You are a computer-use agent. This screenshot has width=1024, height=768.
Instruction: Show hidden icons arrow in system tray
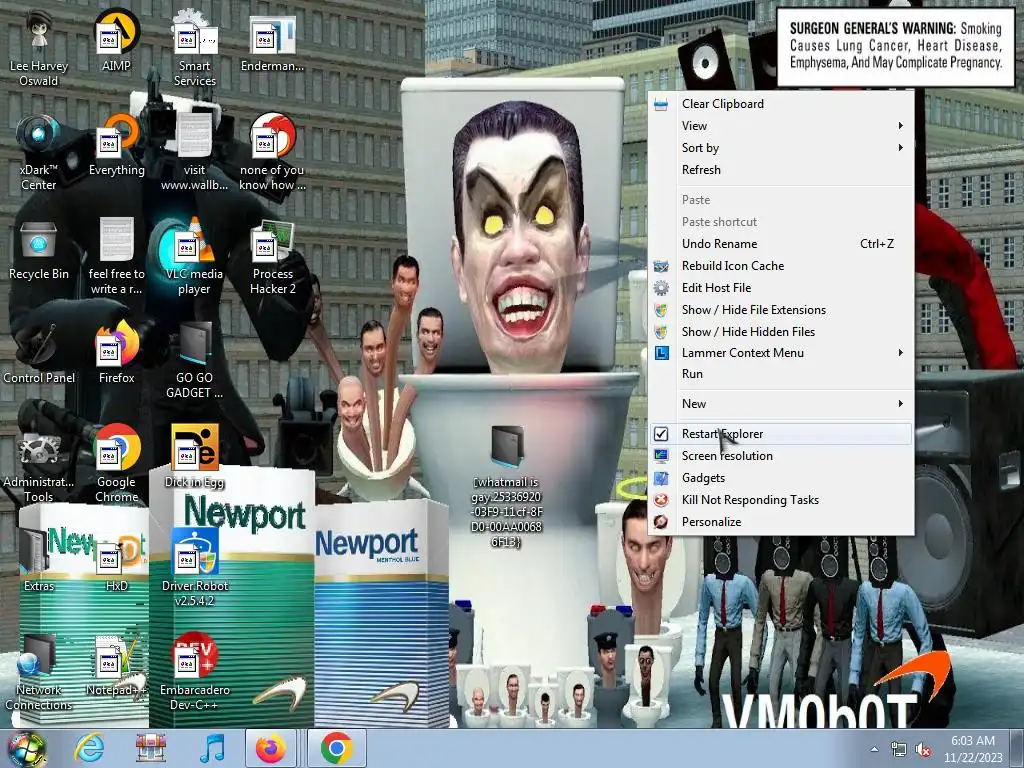874,749
